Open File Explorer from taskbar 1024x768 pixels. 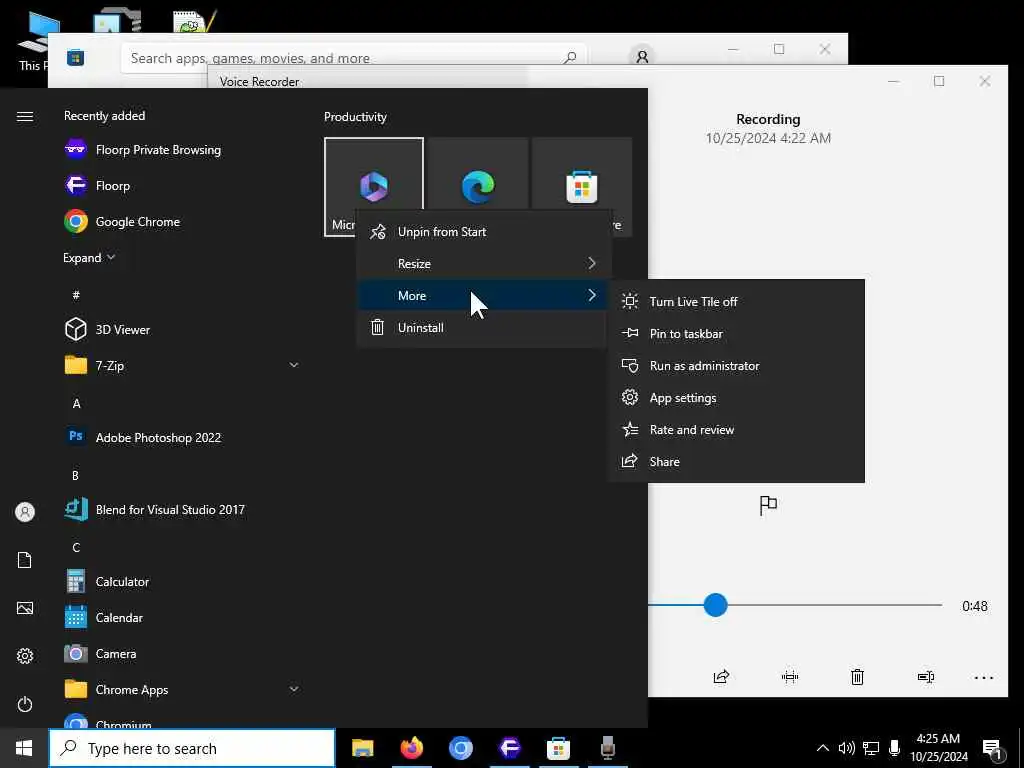pos(362,748)
